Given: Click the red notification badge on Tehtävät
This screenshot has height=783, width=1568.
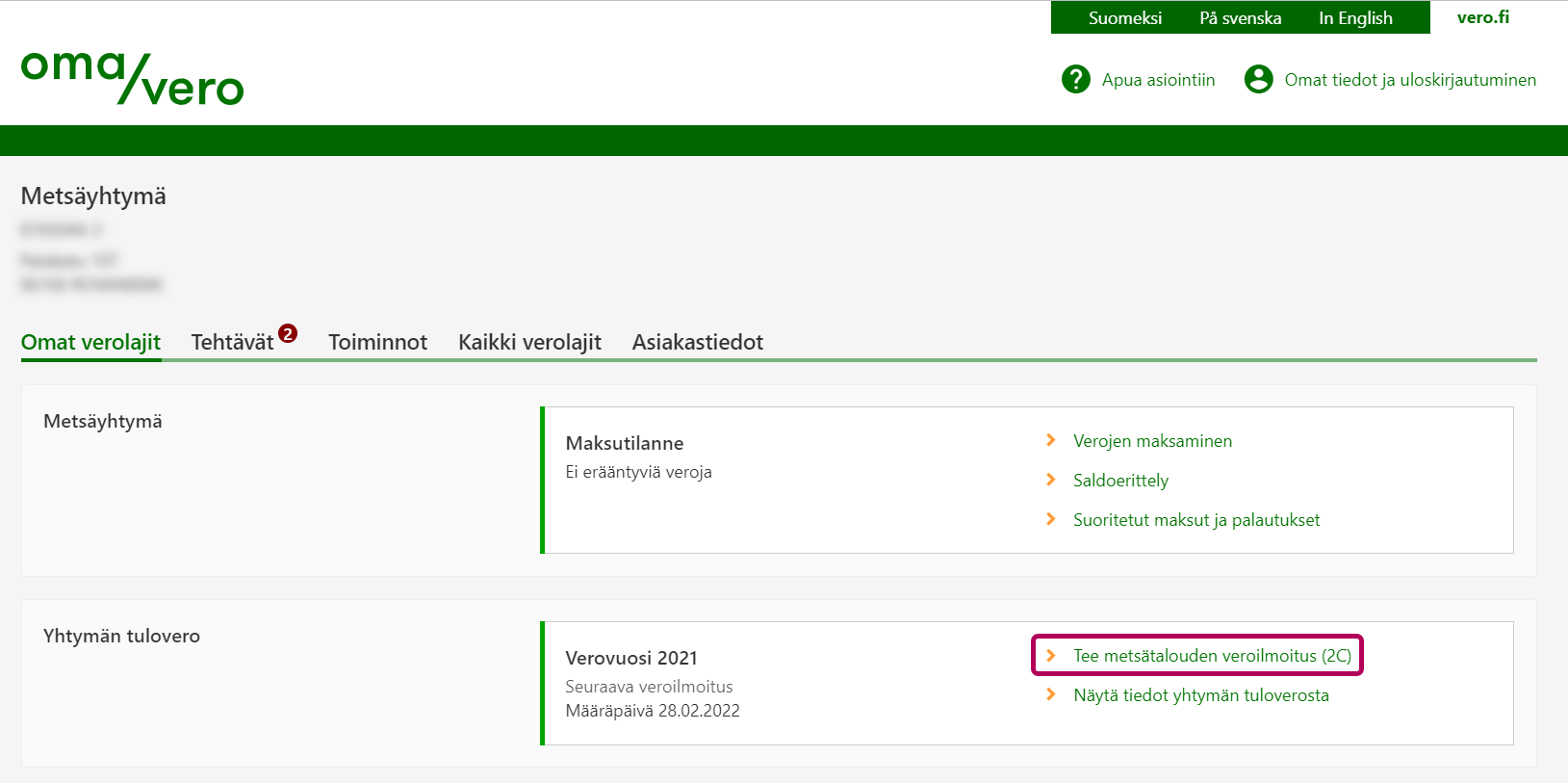Looking at the screenshot, I should tap(288, 333).
